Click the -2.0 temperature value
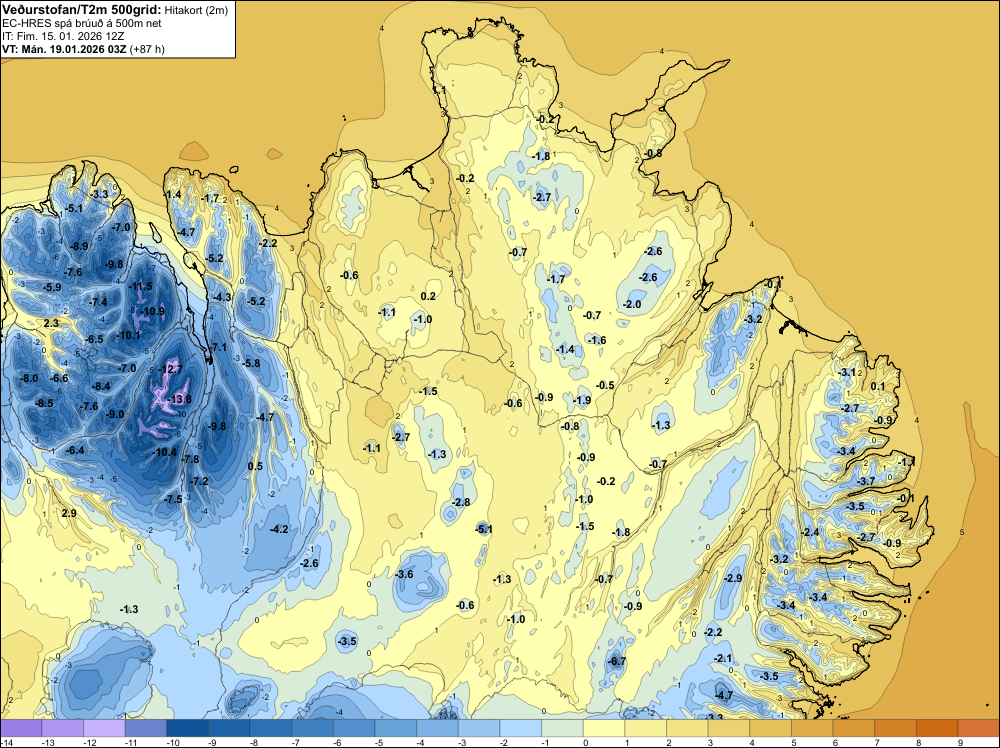 point(632,304)
